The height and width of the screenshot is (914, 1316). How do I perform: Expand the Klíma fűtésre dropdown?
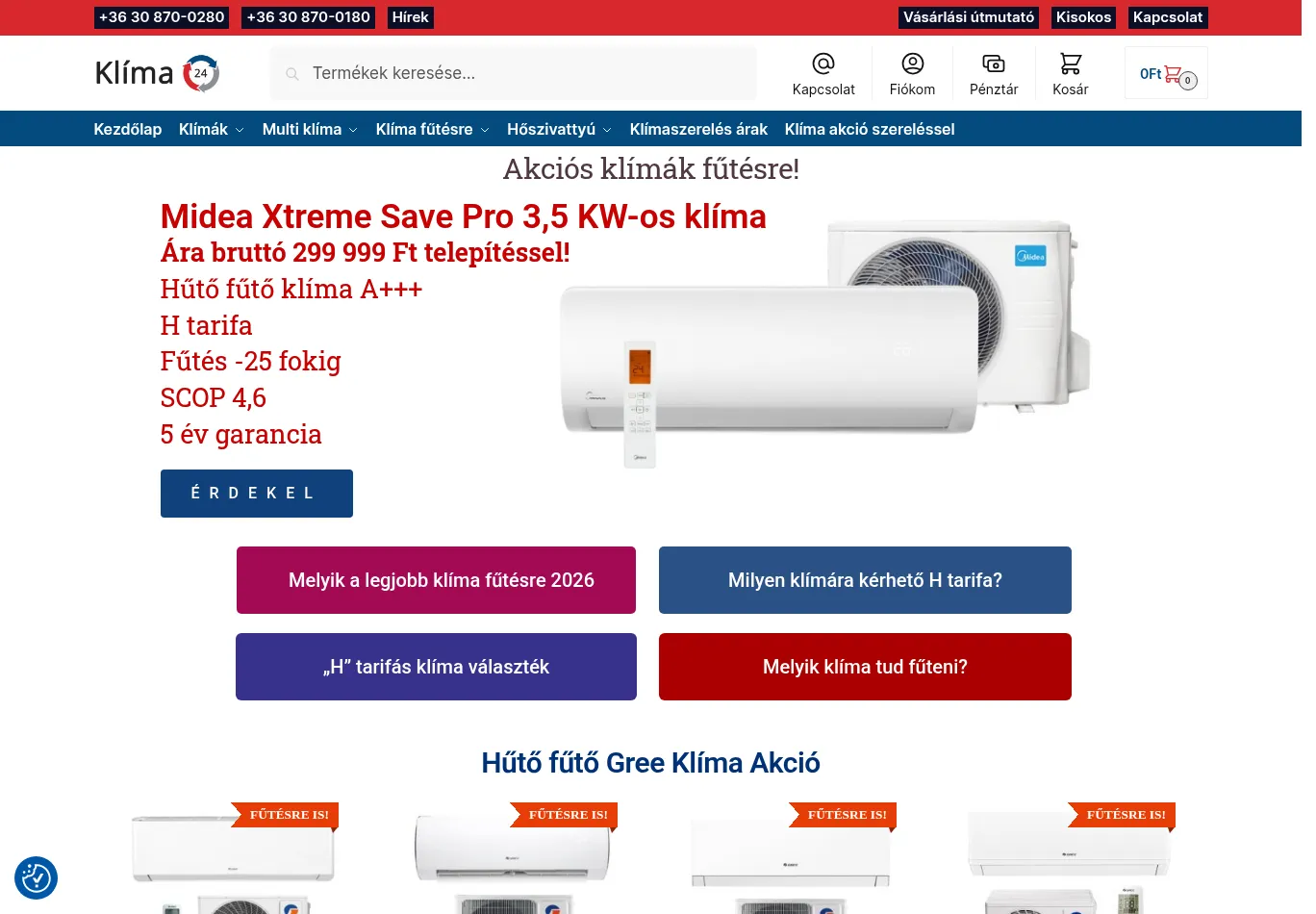(x=432, y=129)
